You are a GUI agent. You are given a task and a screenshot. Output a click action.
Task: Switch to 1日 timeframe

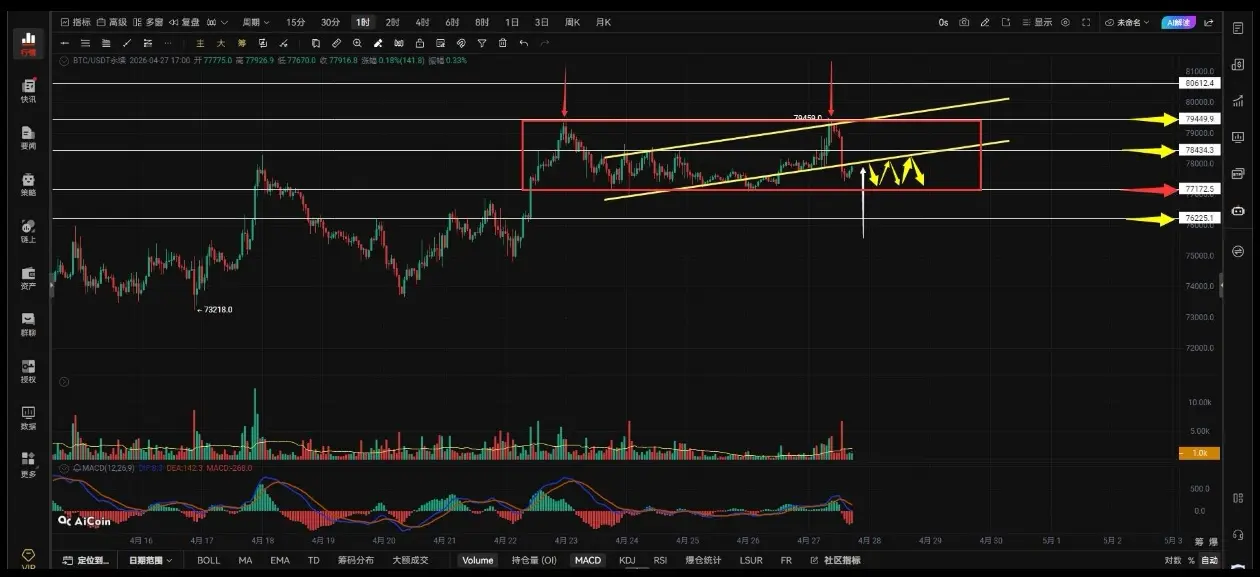pos(512,22)
